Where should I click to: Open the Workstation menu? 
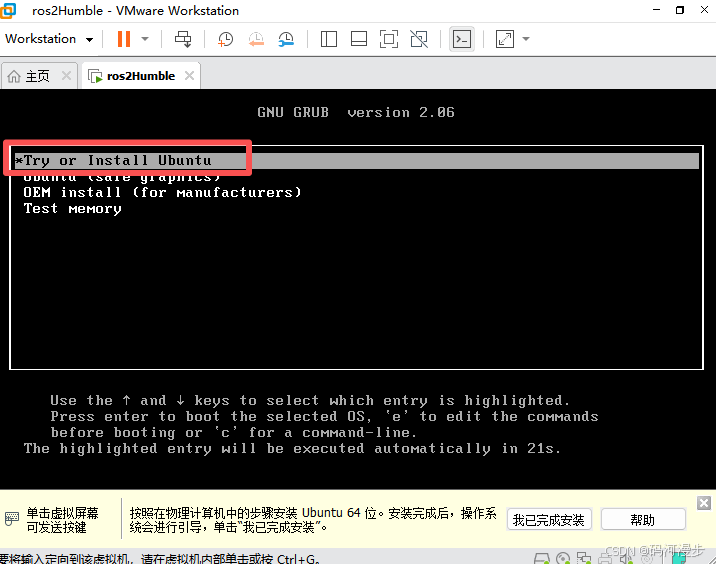(49, 39)
